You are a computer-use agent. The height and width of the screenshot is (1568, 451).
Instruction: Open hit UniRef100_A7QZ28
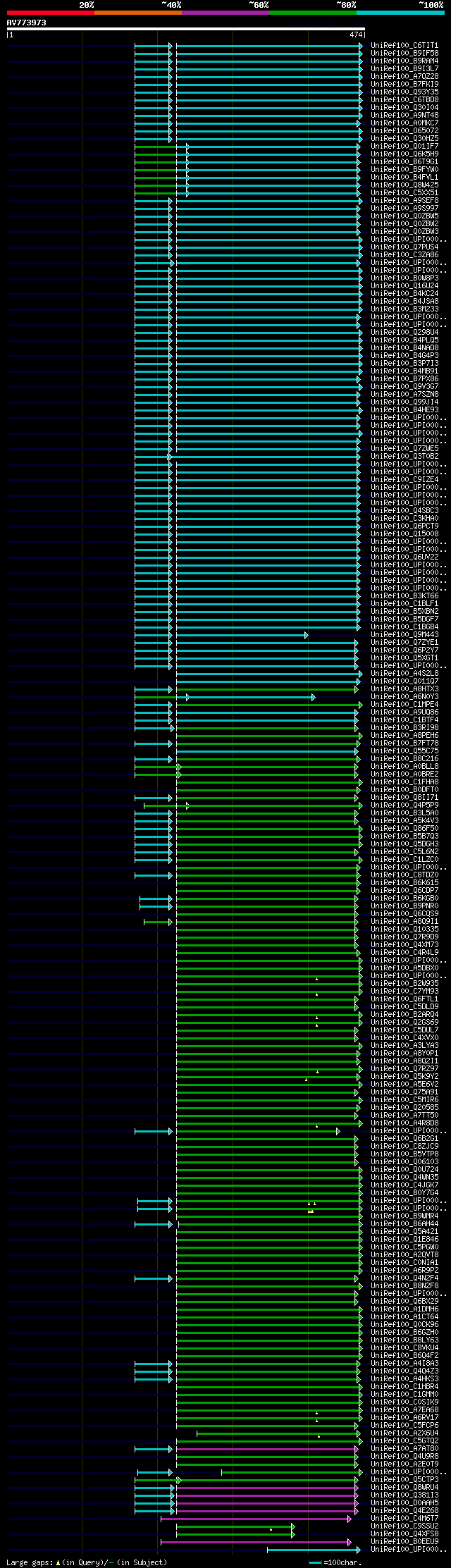click(404, 77)
